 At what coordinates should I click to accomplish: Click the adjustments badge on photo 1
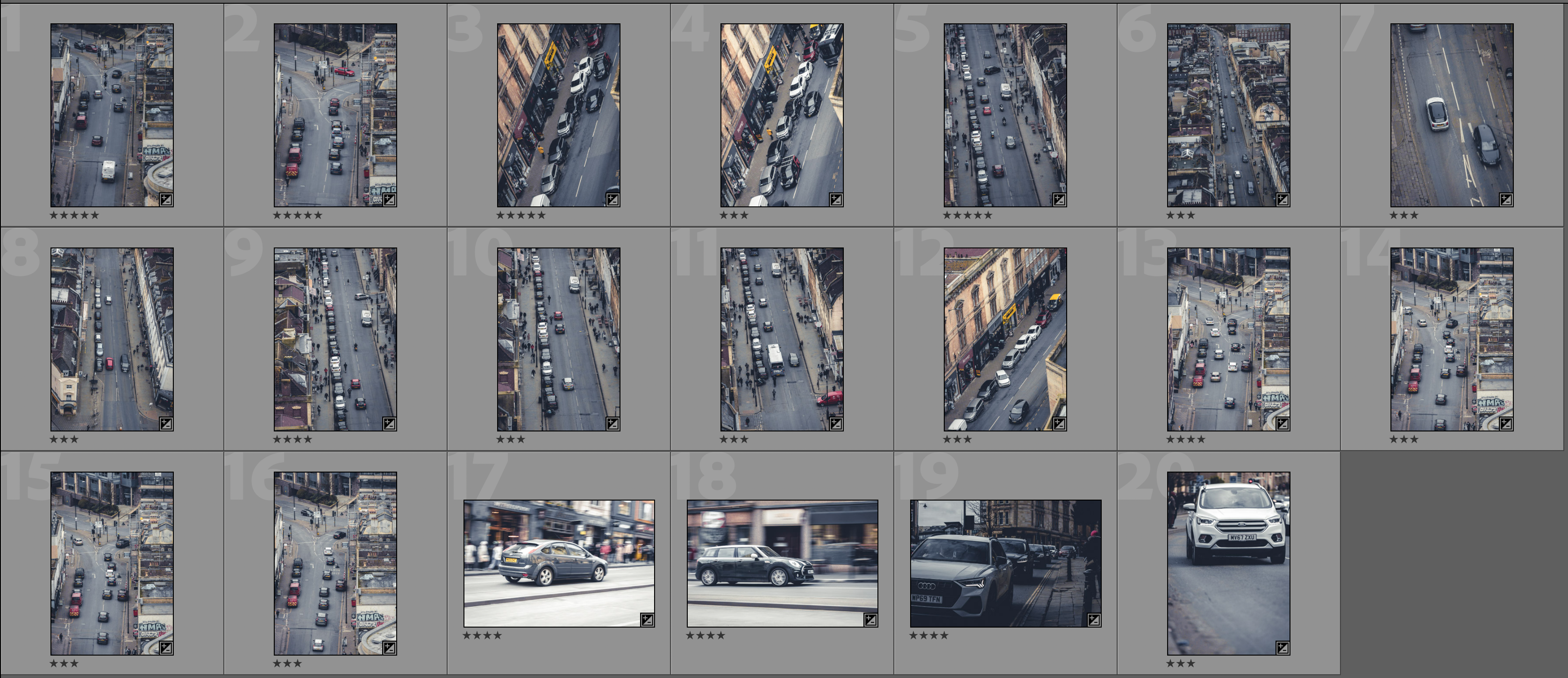click(x=165, y=199)
